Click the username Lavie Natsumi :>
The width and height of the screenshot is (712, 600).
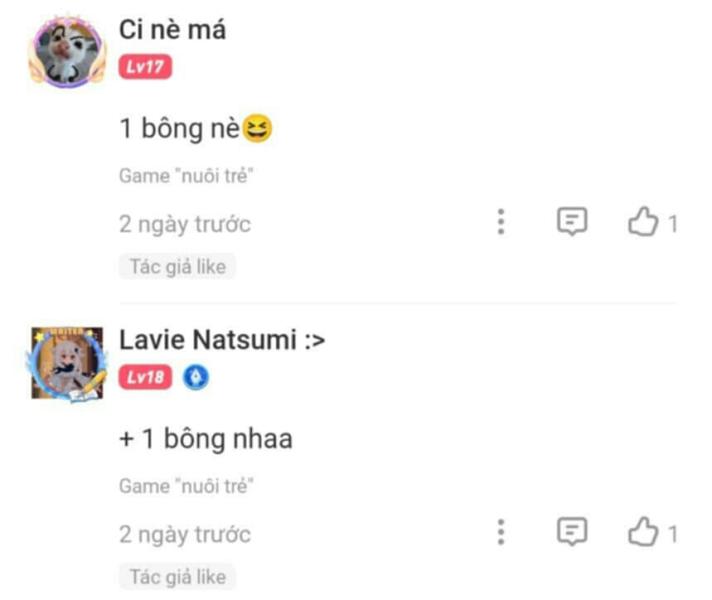(x=222, y=340)
